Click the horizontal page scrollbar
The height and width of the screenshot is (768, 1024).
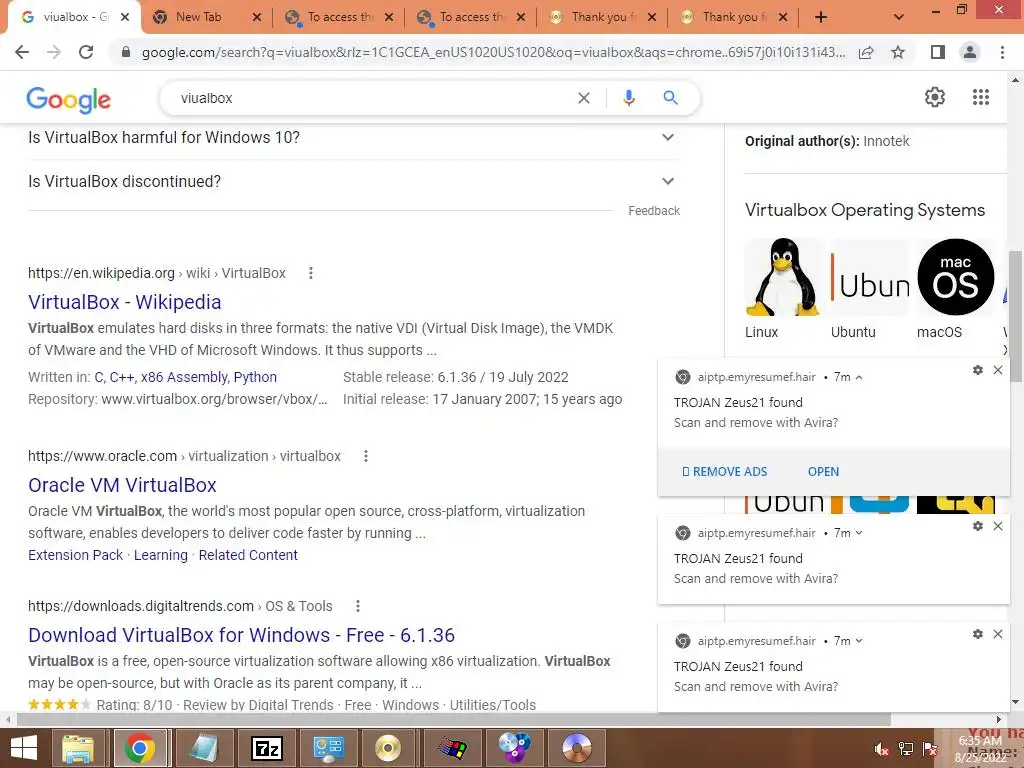coord(454,720)
